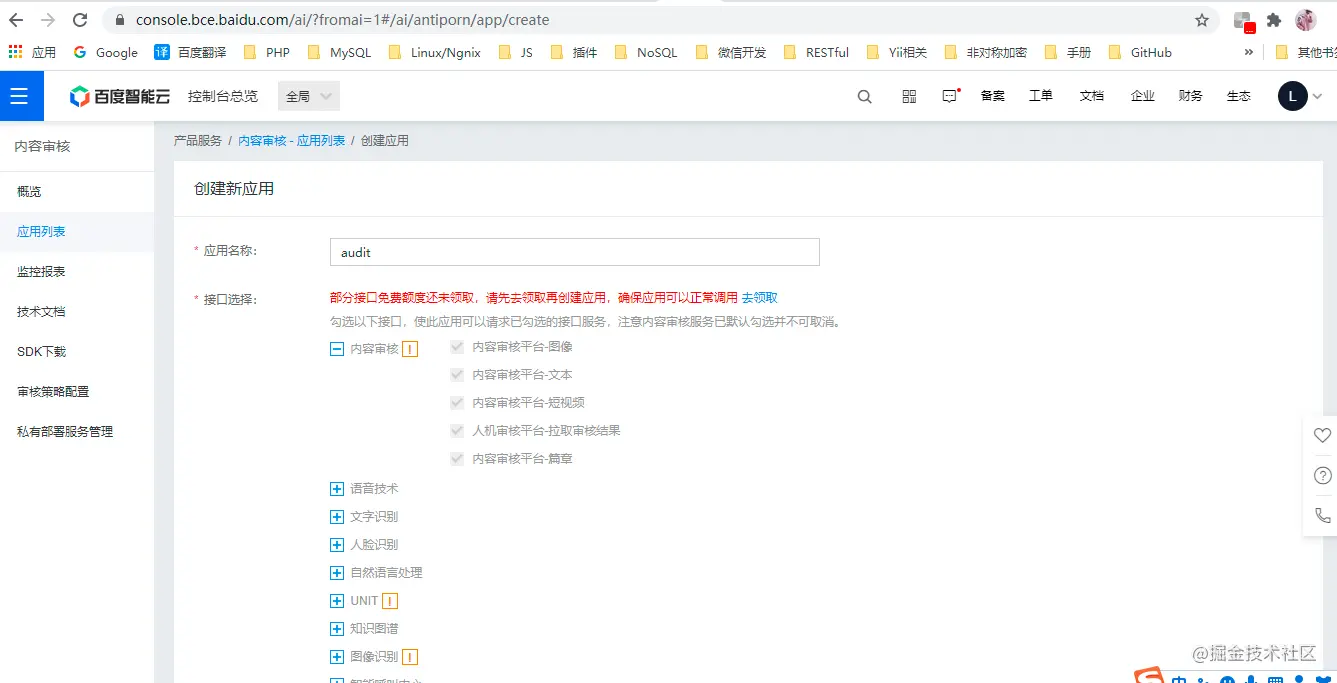
Task: Expand the 知识图谱 group
Action: pyautogui.click(x=337, y=629)
